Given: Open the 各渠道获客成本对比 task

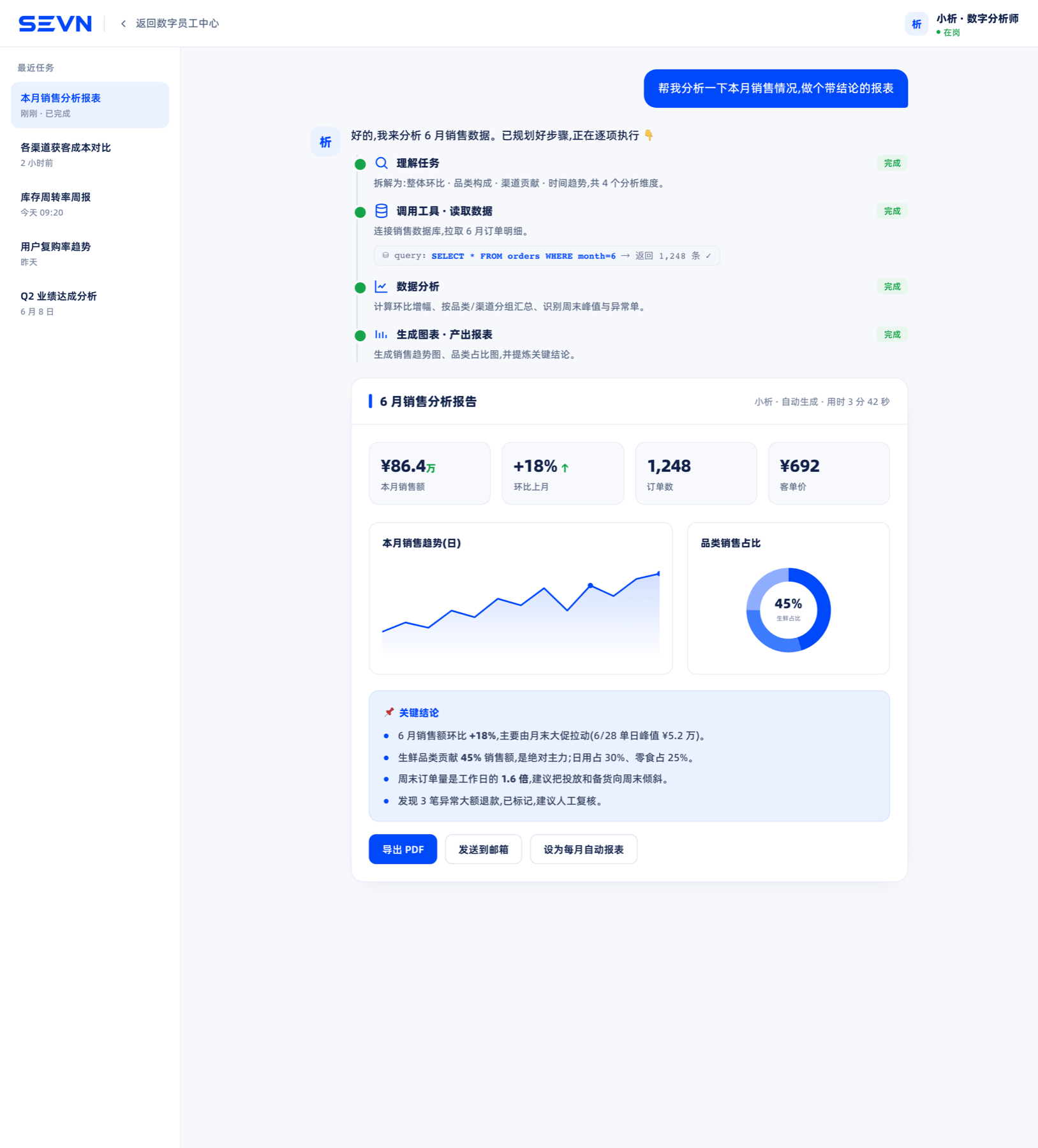Looking at the screenshot, I should click(90, 154).
